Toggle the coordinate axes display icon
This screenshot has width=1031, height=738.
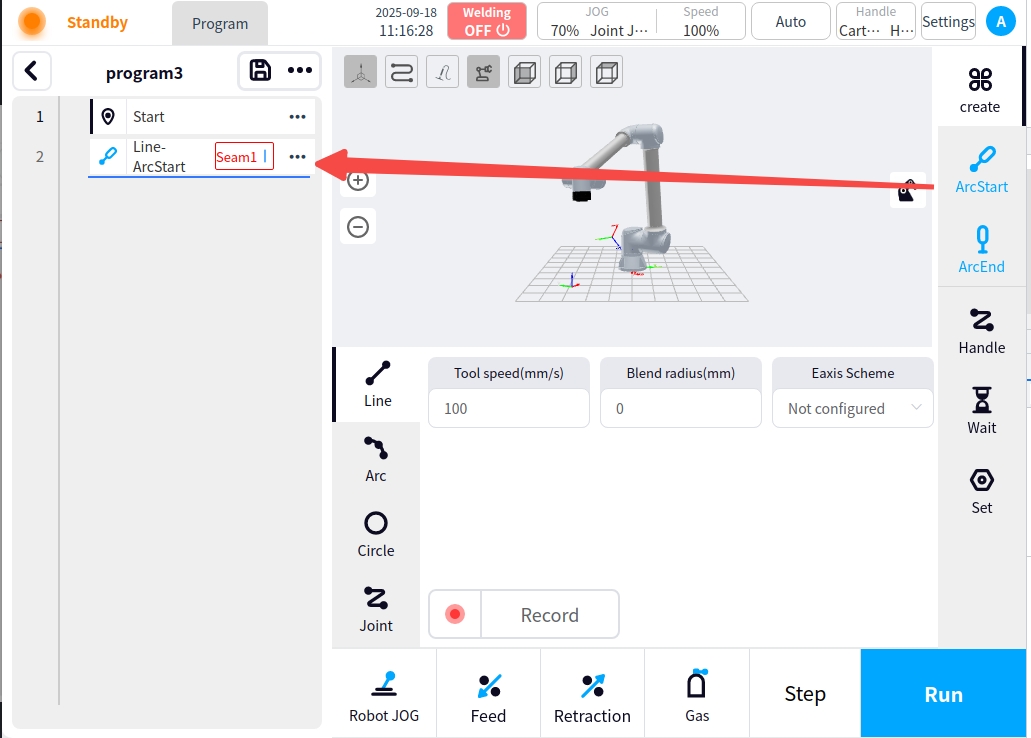tap(361, 72)
